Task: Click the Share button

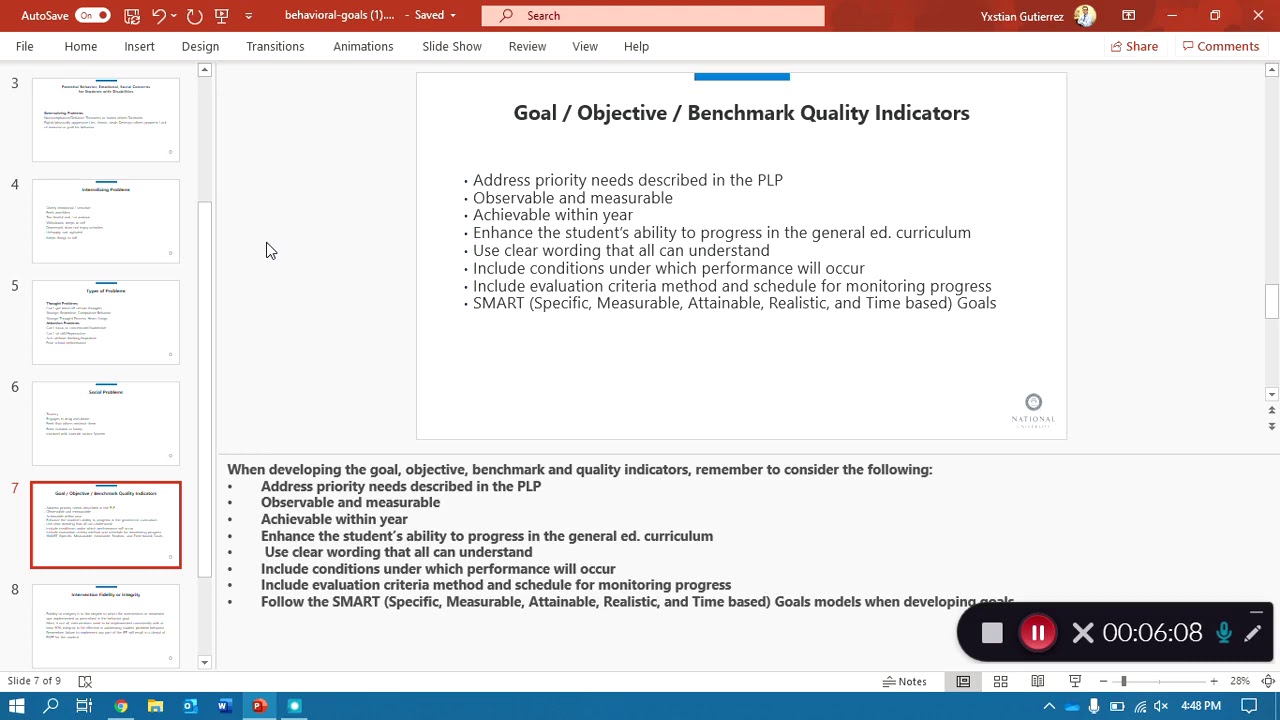Action: coord(1135,46)
